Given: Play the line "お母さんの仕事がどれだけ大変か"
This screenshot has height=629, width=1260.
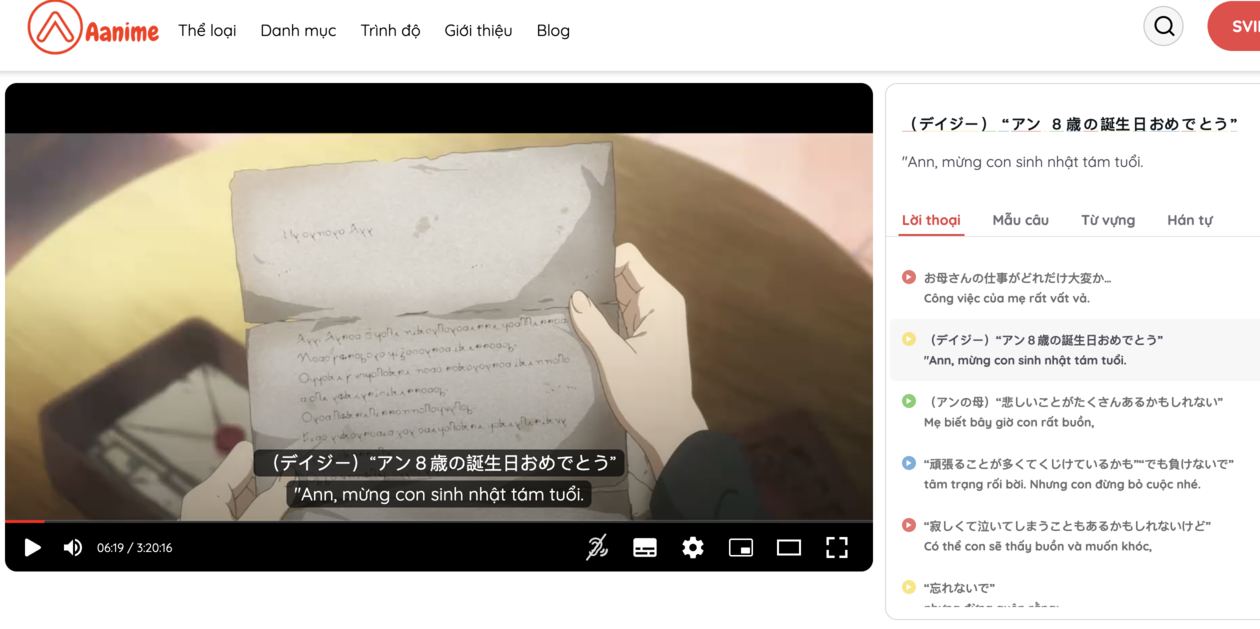Looking at the screenshot, I should click(909, 277).
